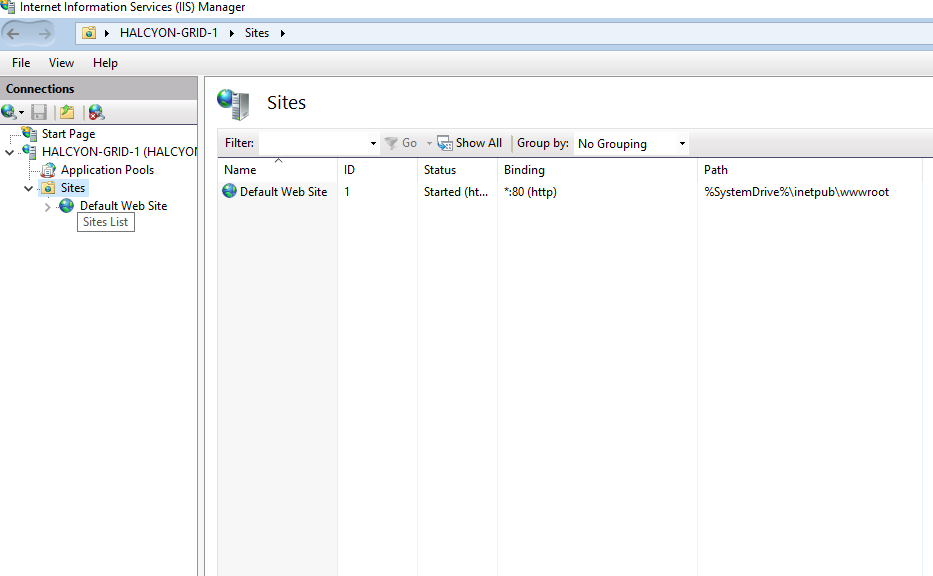Open the Group by No Grouping dropdown

pyautogui.click(x=631, y=143)
